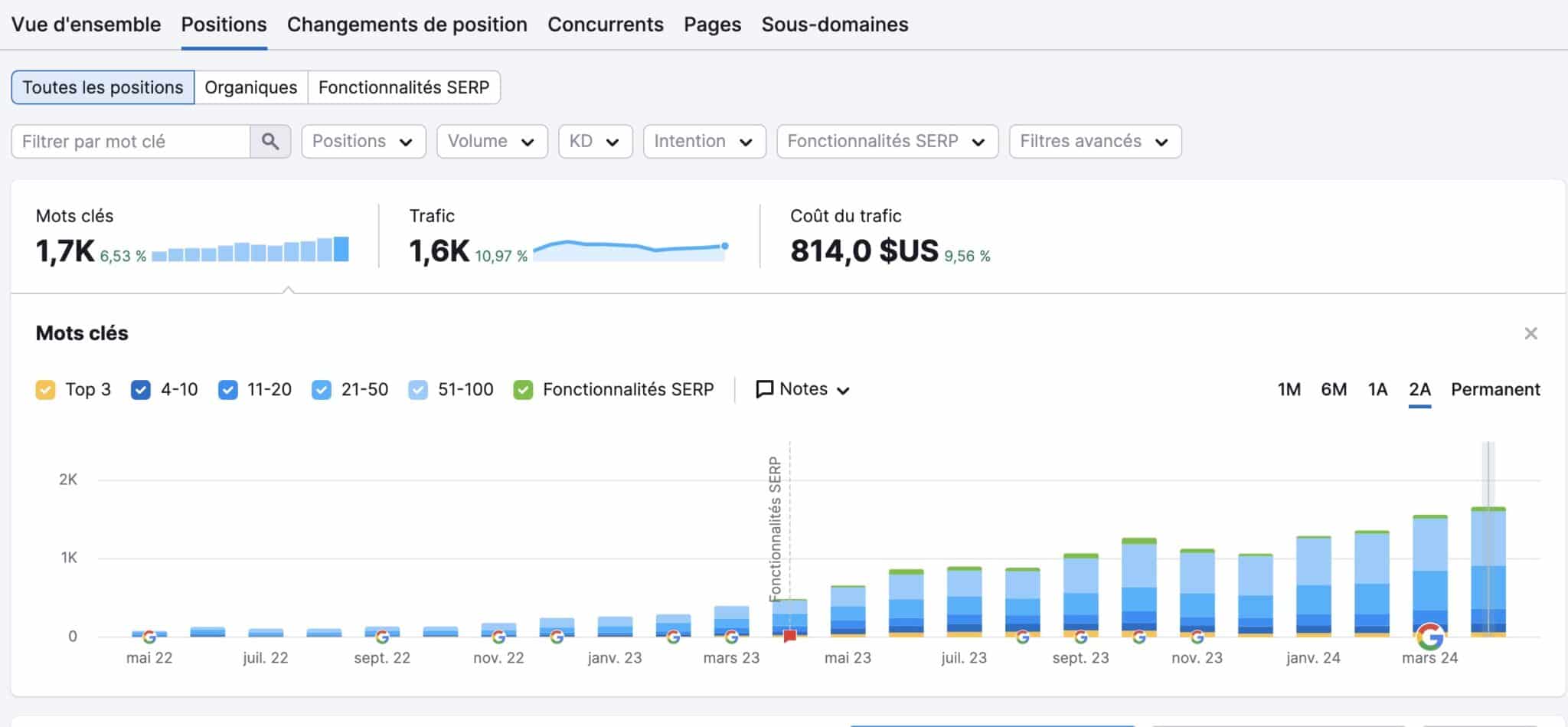The height and width of the screenshot is (727, 1568).
Task: Click the Google icon at nov. 22
Action: pos(498,637)
